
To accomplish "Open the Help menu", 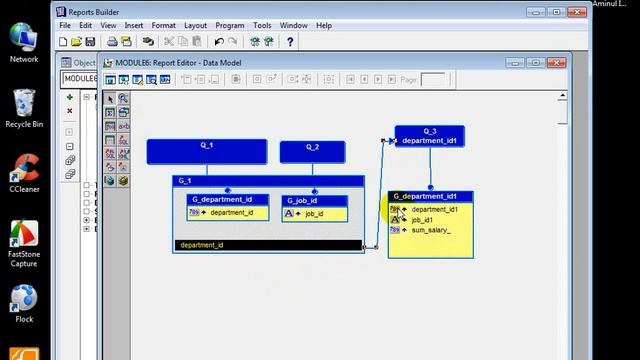I will [324, 25].
